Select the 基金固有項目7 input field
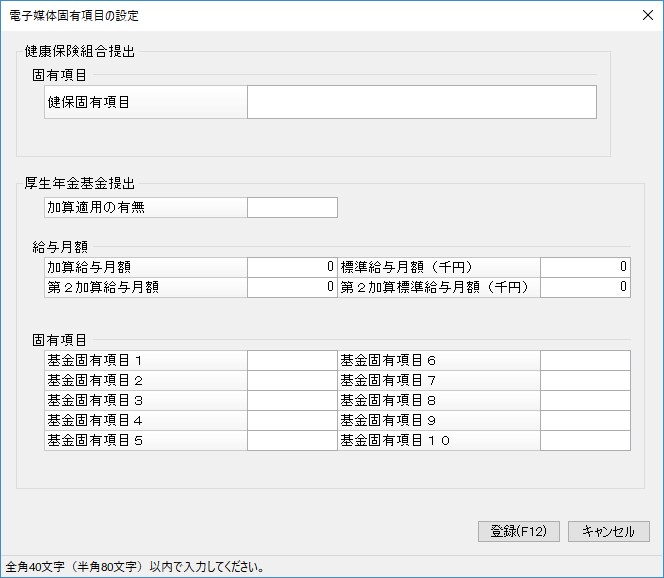The width and height of the screenshot is (664, 578). tap(585, 380)
